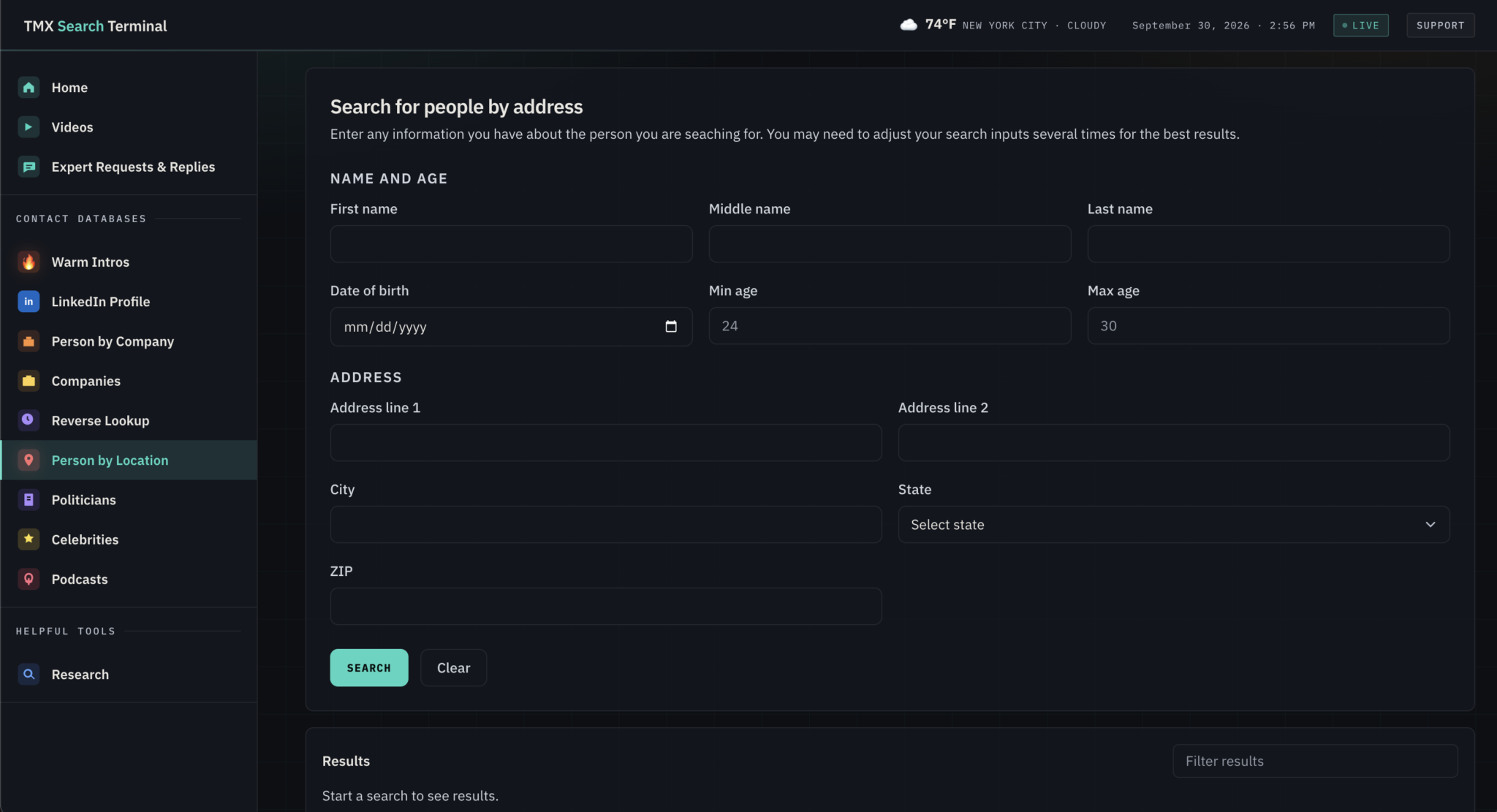Viewport: 1497px width, 812px height.
Task: Click the Person by Location pin icon
Action: (29, 460)
